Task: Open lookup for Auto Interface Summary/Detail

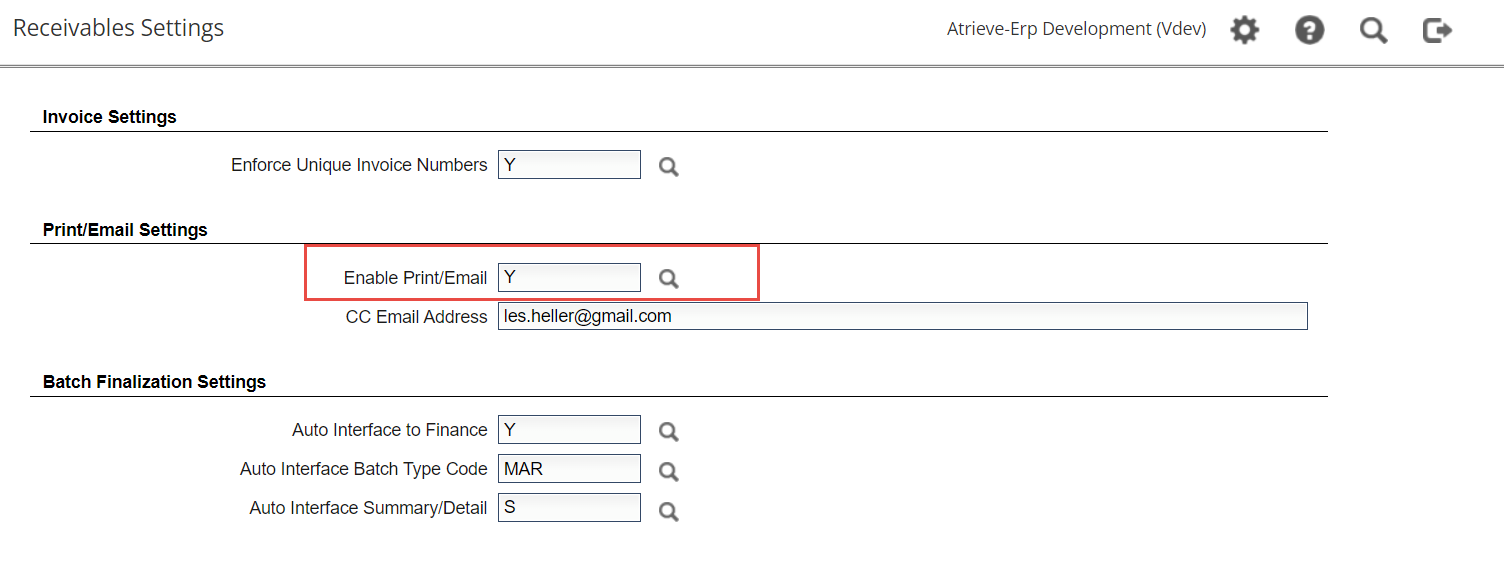Action: coord(669,511)
